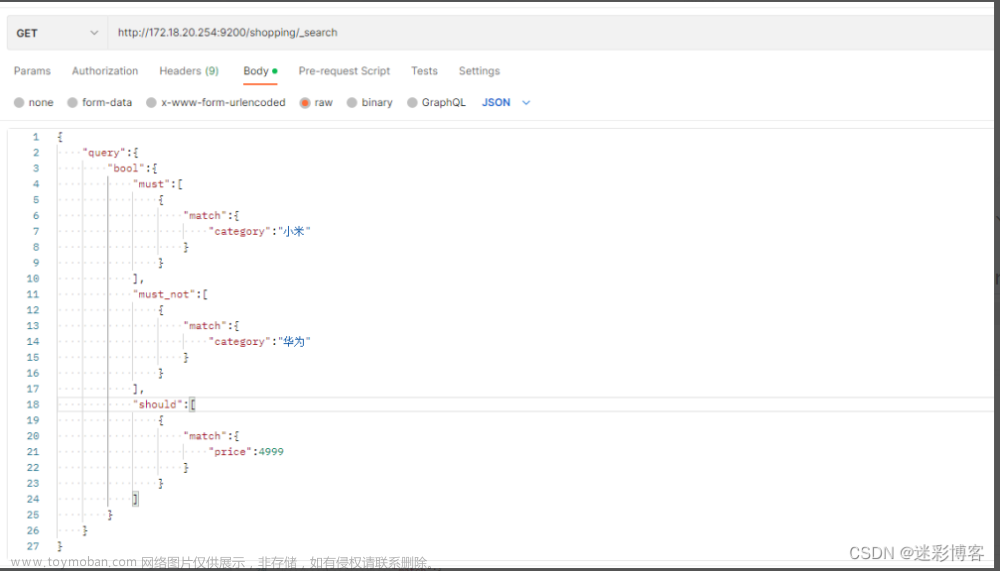Open the Authorization tab
Screen dimensions: 1000x571
(x=105, y=71)
